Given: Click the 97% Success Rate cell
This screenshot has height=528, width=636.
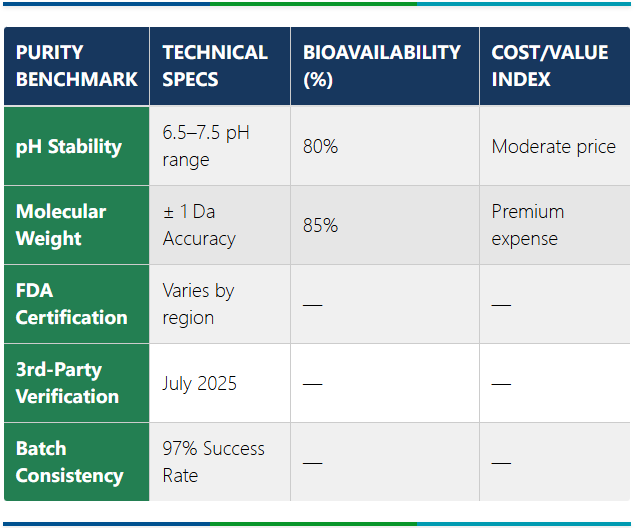Looking at the screenshot, I should point(214,462).
